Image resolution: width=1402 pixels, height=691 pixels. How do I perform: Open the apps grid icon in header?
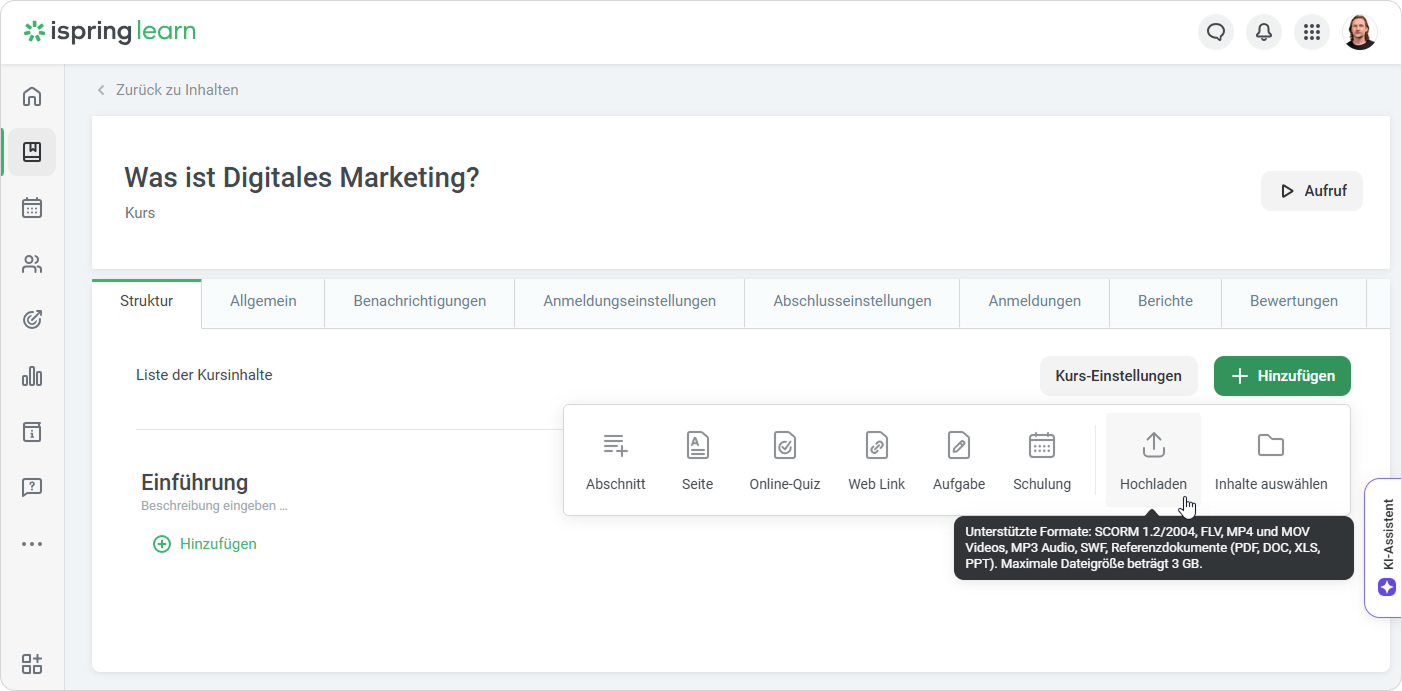1312,32
